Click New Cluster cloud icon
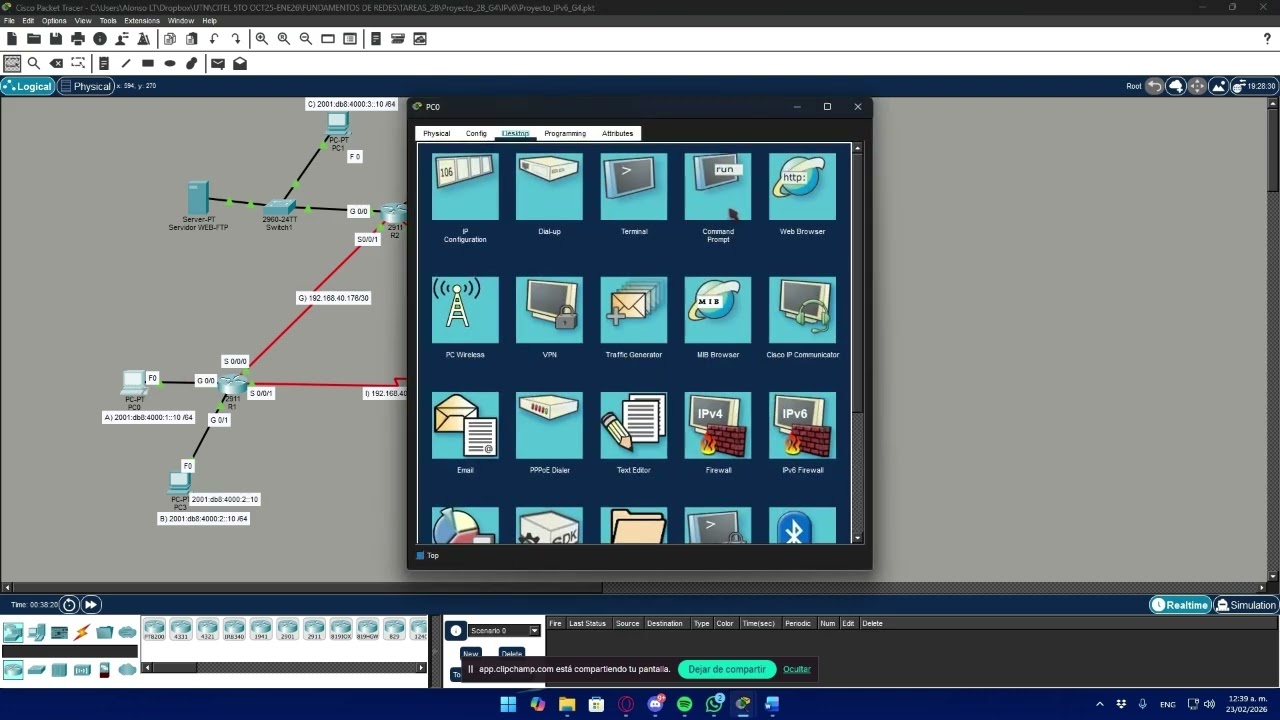Viewport: 1280px width, 720px height. click(1176, 86)
